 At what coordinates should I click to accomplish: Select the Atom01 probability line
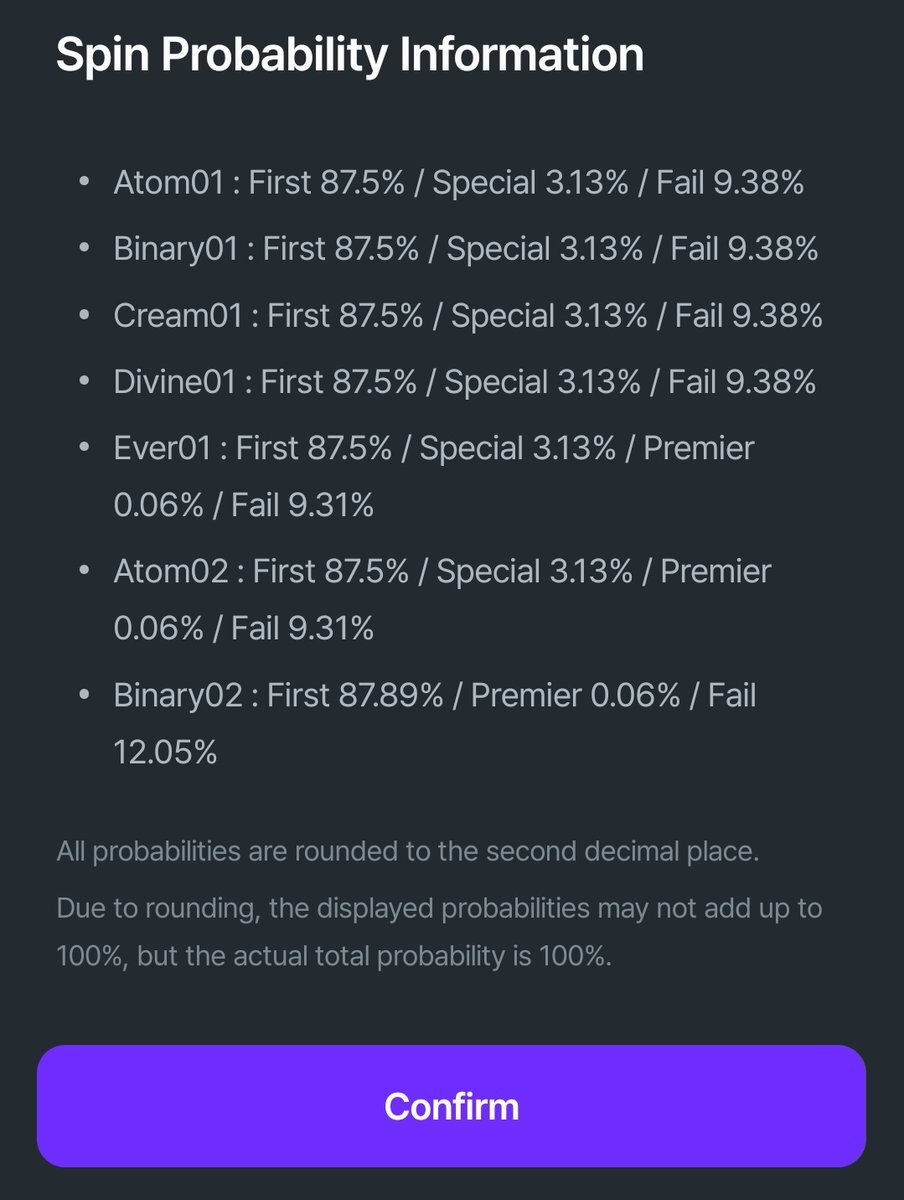click(458, 183)
